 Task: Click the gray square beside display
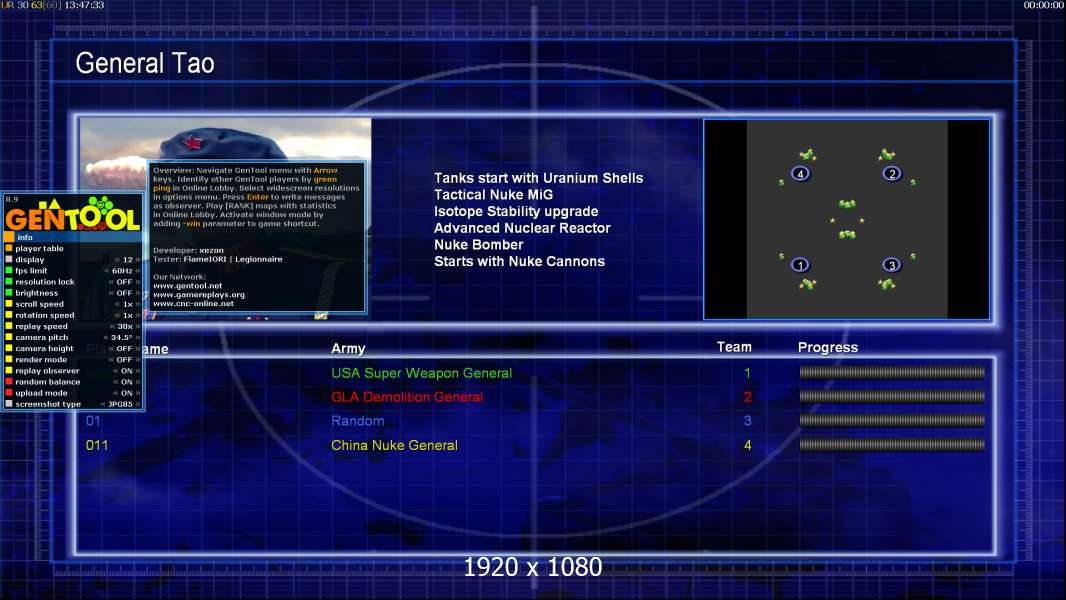click(x=9, y=259)
